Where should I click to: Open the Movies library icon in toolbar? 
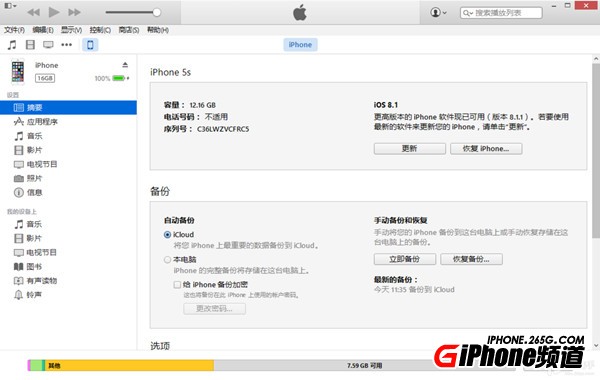click(x=30, y=45)
